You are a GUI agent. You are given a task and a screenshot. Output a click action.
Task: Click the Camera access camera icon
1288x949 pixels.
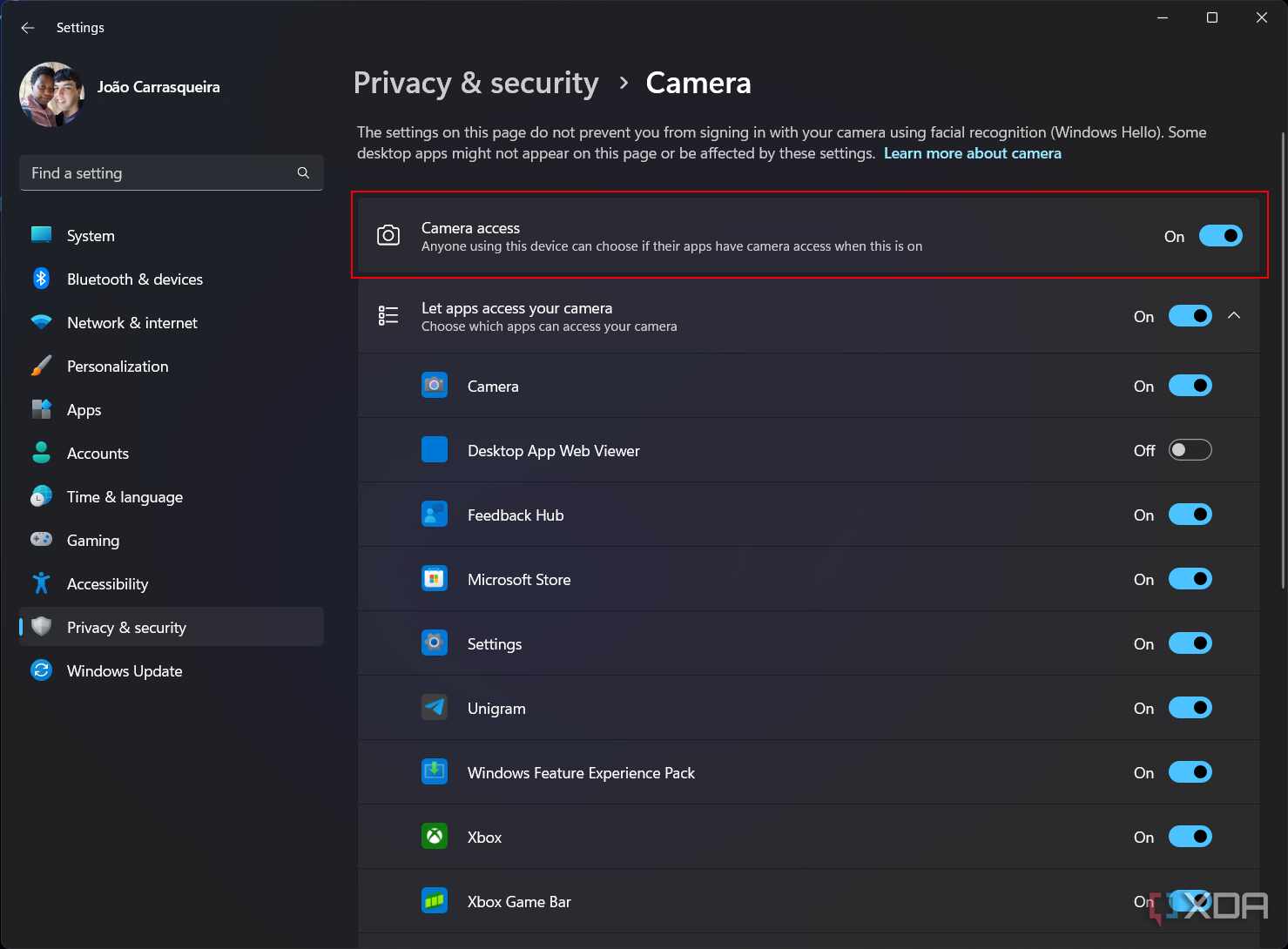388,236
